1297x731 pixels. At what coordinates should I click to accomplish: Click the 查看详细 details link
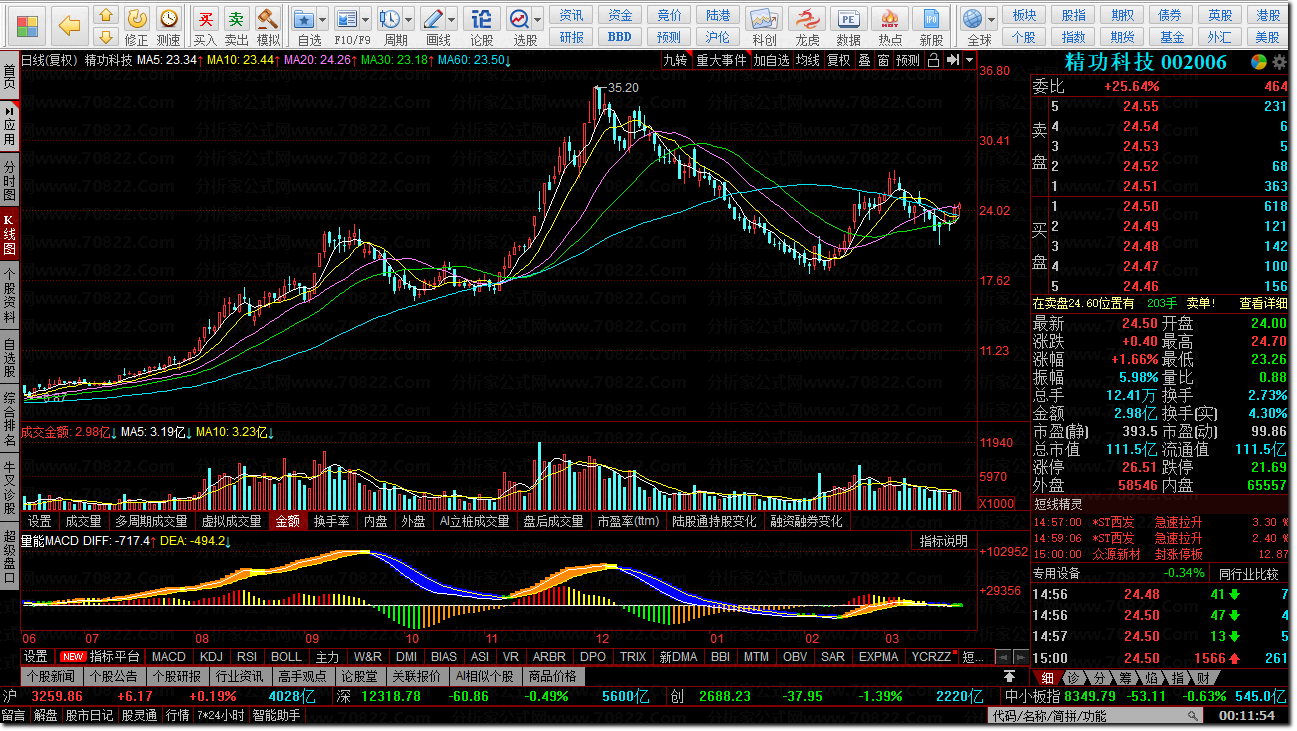pos(1263,303)
